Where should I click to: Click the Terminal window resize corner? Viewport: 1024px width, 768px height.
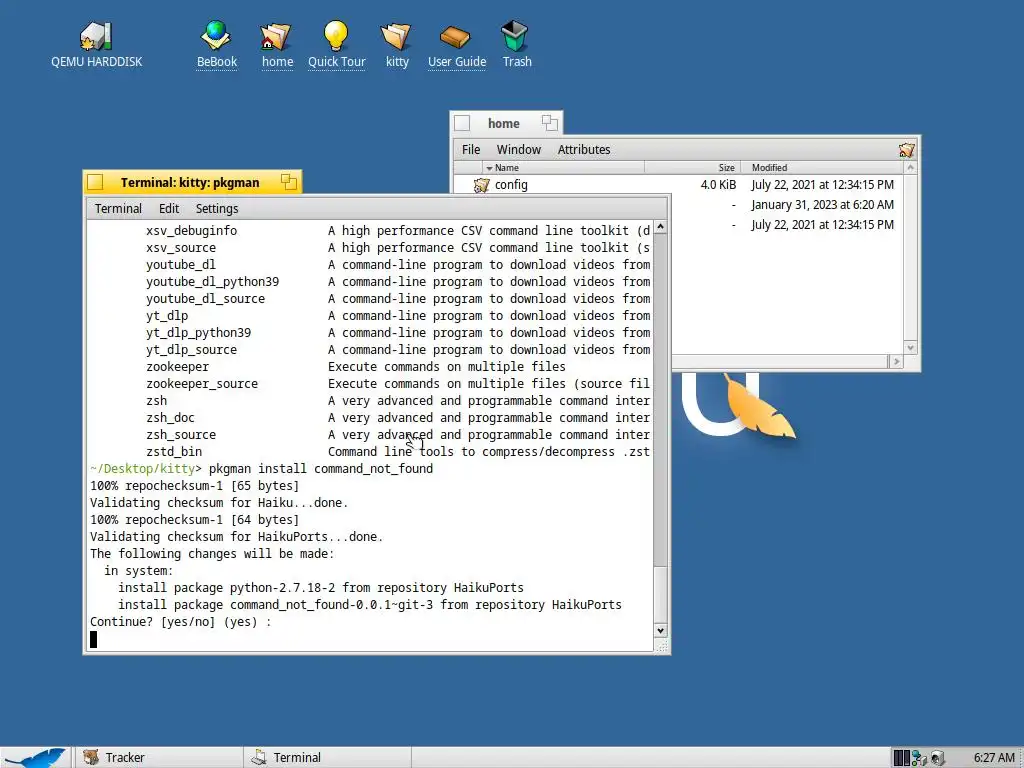click(x=661, y=646)
